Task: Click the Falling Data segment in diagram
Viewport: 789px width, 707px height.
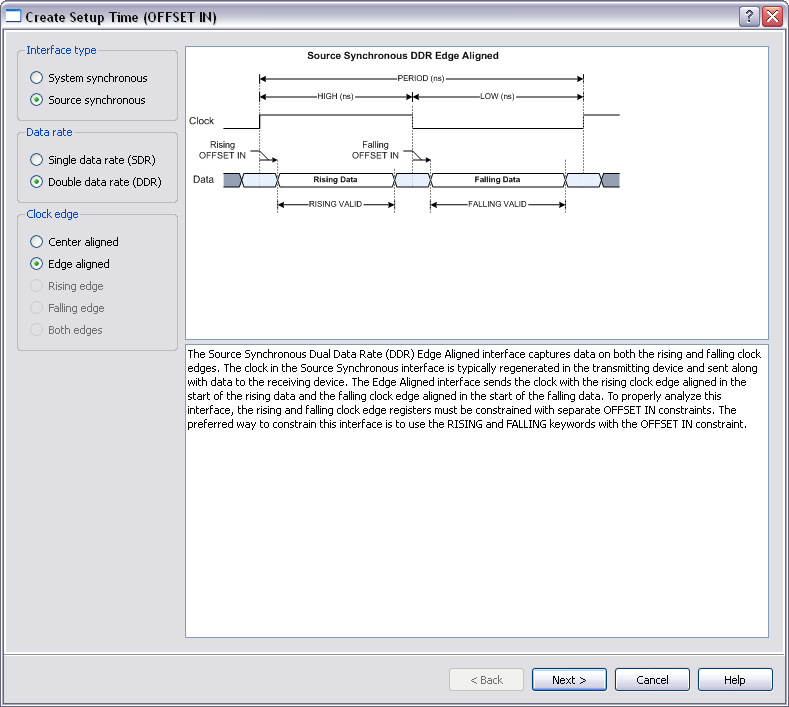Action: [497, 180]
